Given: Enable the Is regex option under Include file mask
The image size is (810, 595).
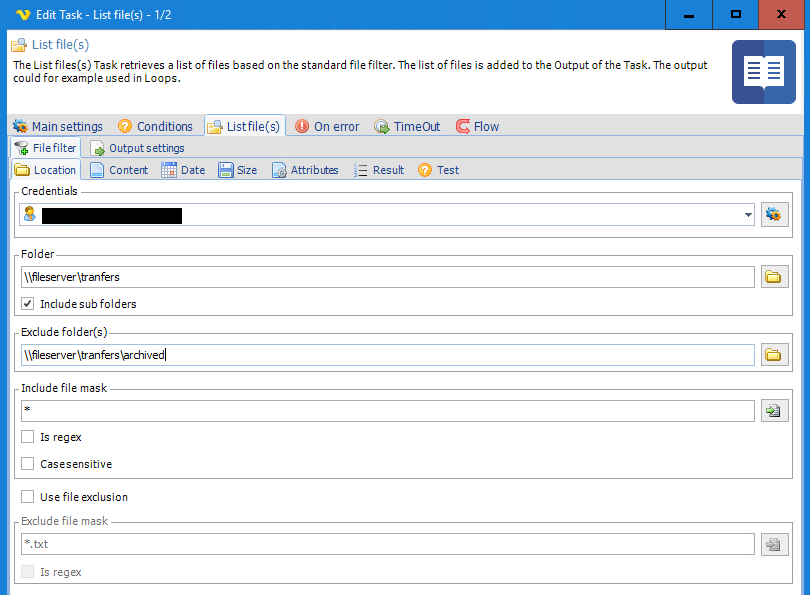Looking at the screenshot, I should [28, 437].
